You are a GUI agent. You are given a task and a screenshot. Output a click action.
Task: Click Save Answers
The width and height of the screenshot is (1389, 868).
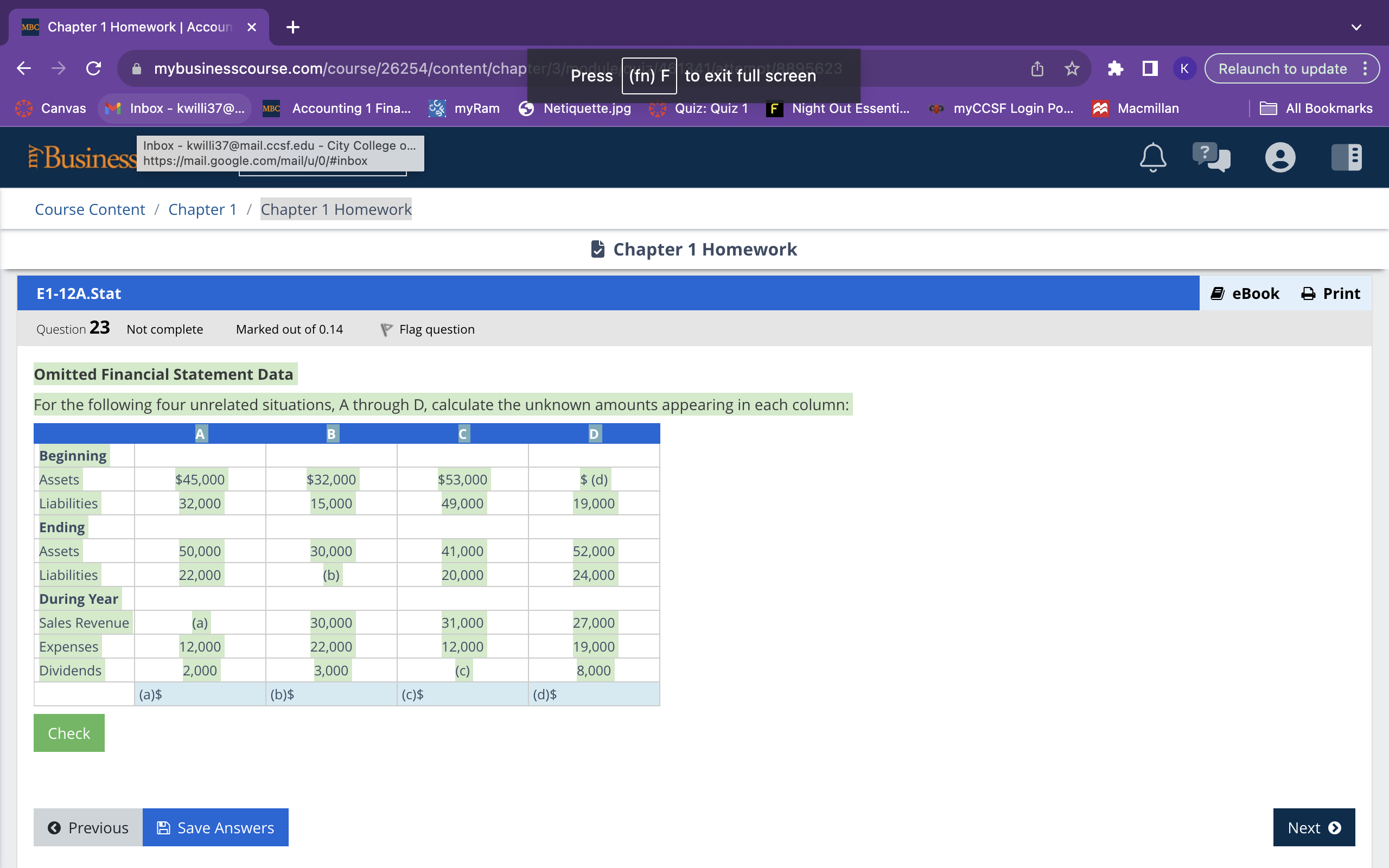tap(215, 827)
